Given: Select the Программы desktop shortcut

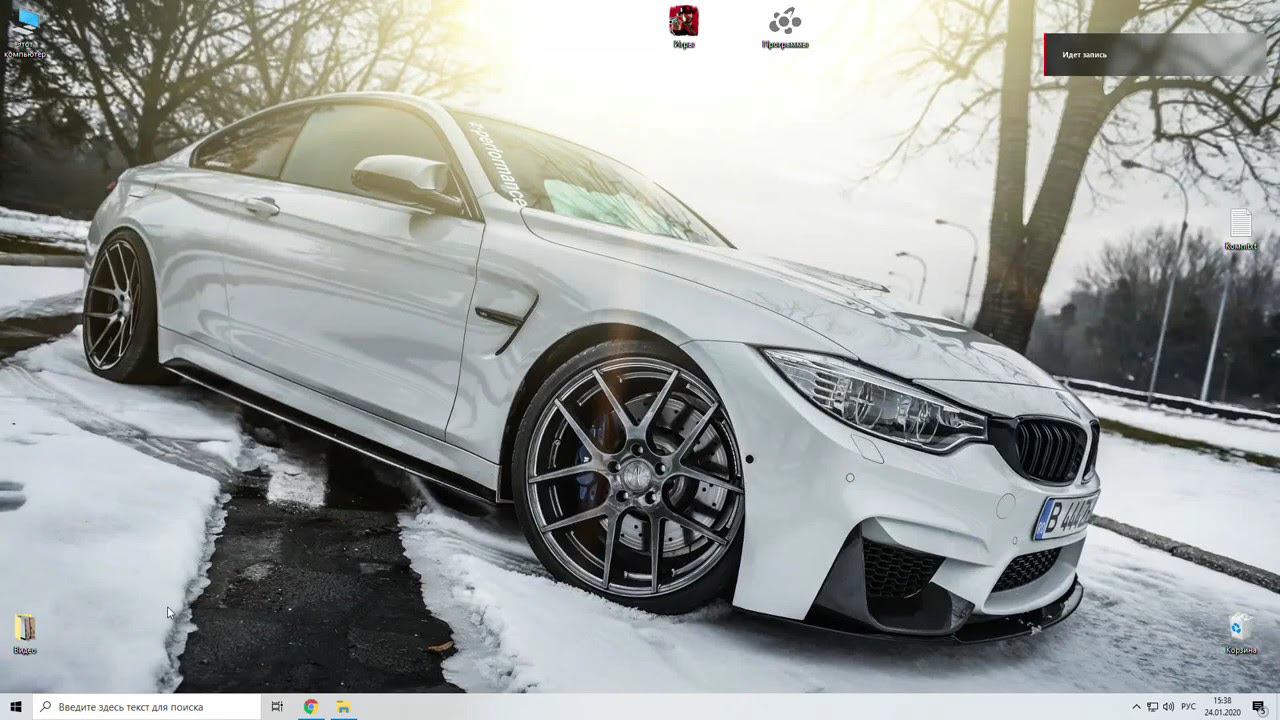Looking at the screenshot, I should (785, 27).
